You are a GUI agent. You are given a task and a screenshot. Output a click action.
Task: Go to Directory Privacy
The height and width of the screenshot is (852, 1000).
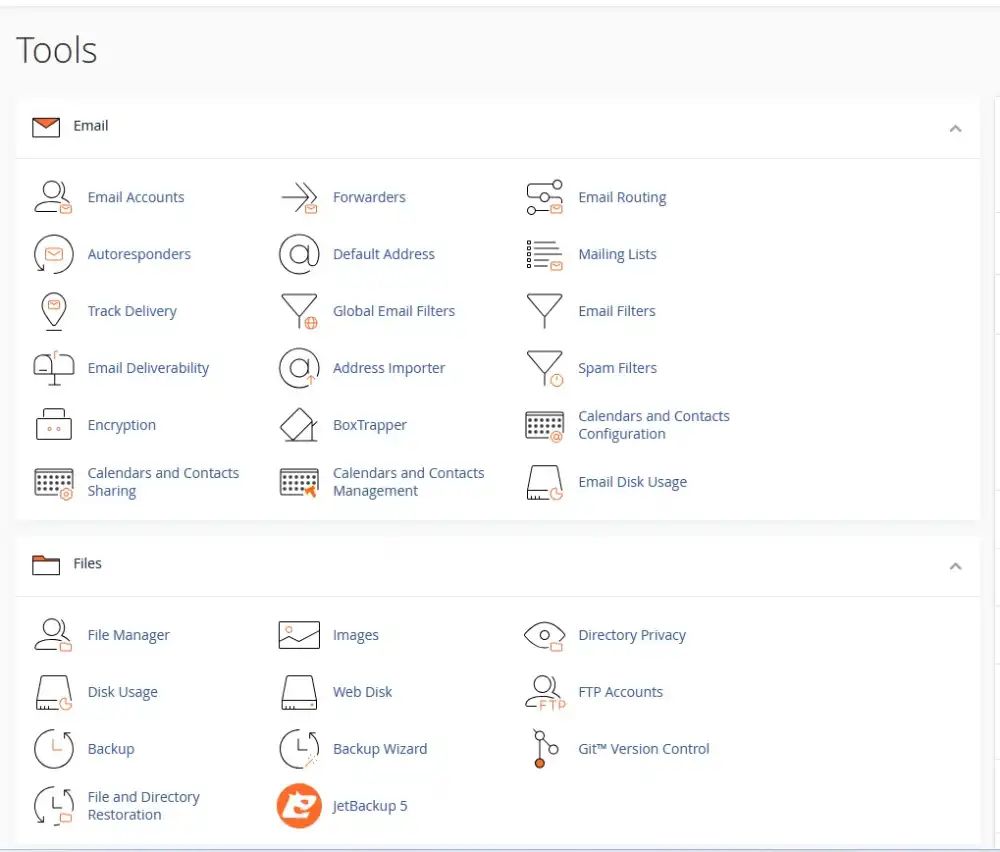(x=632, y=634)
